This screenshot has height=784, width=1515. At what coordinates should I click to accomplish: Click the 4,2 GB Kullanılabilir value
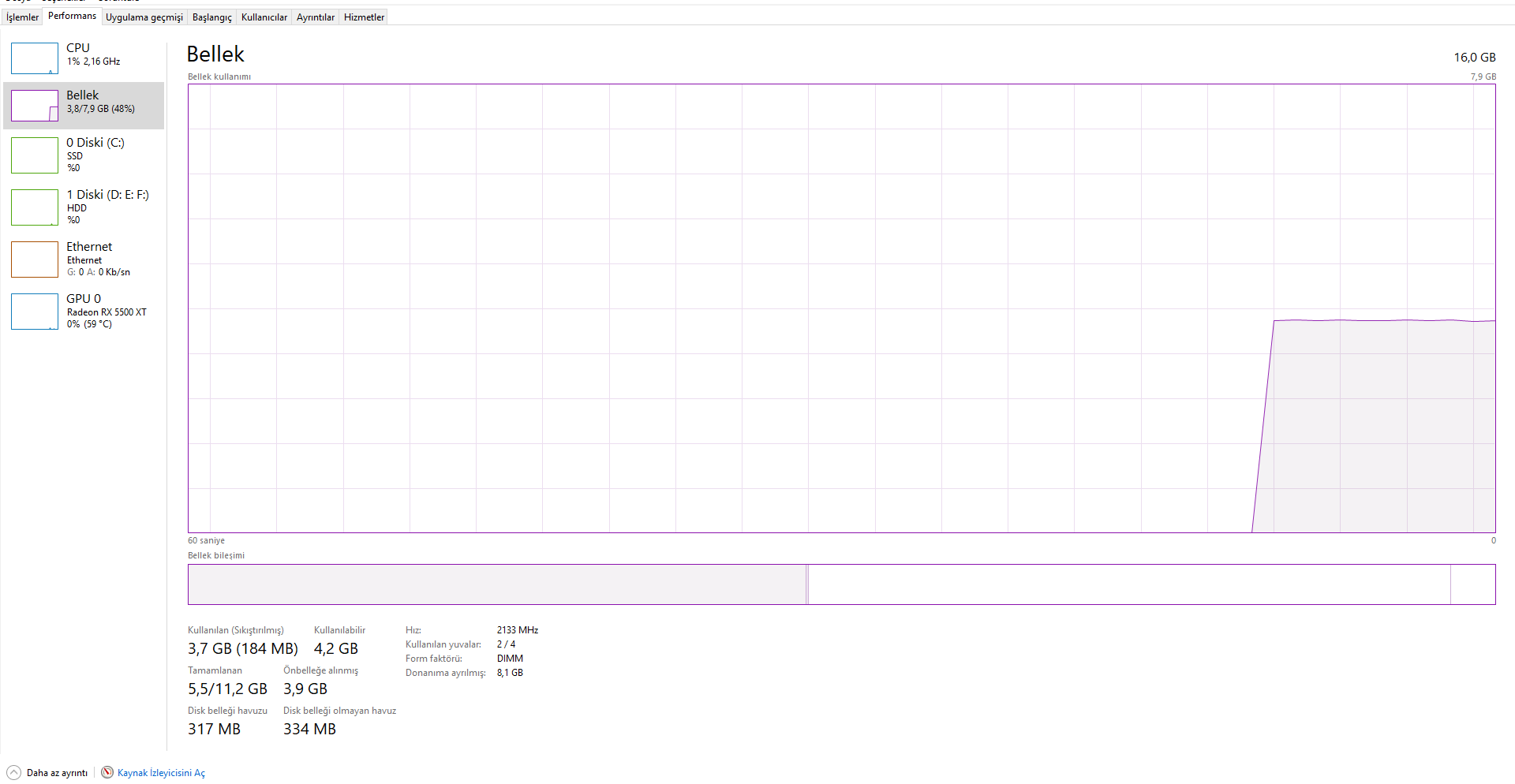point(336,649)
